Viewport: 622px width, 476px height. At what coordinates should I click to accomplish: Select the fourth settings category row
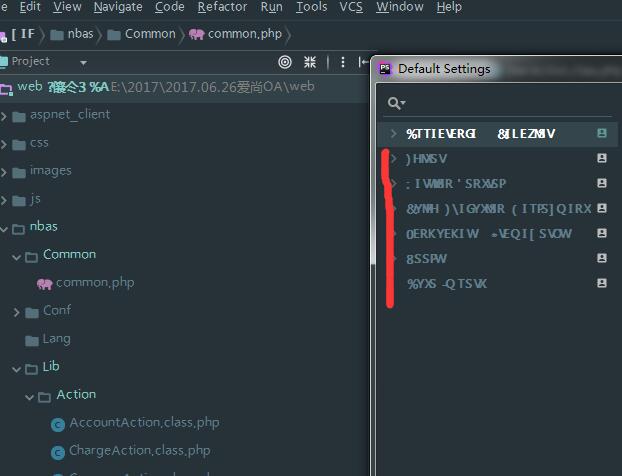pyautogui.click(x=499, y=209)
